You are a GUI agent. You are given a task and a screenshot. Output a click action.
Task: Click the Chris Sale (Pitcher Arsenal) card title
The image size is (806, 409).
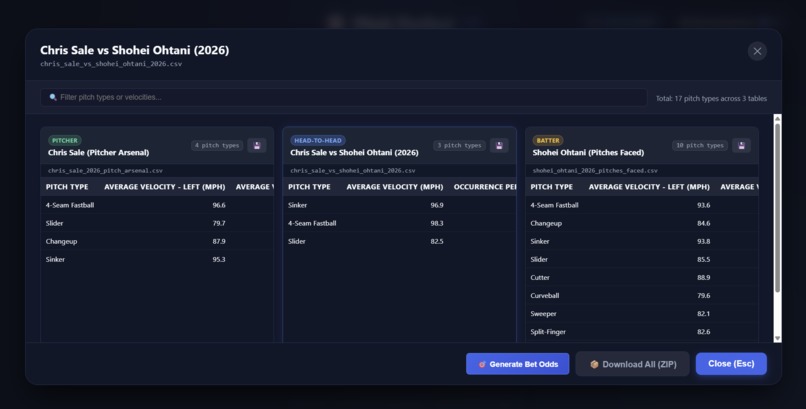tap(99, 153)
